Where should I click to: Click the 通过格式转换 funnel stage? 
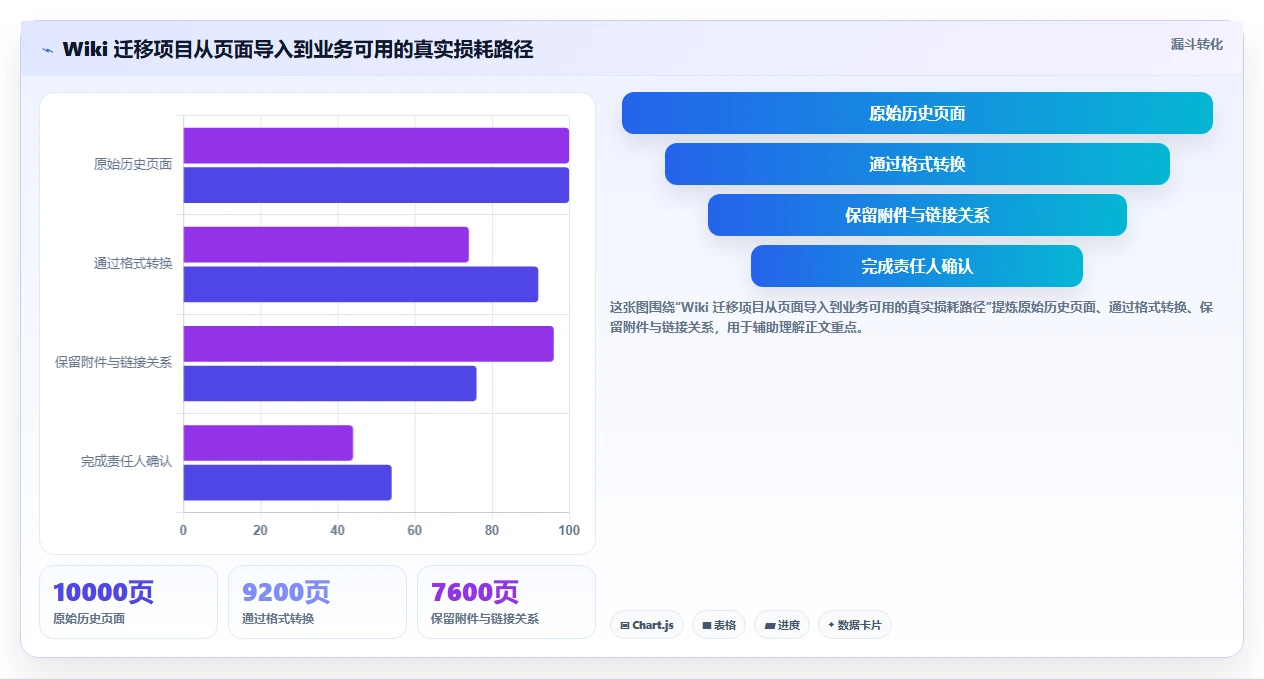click(917, 164)
